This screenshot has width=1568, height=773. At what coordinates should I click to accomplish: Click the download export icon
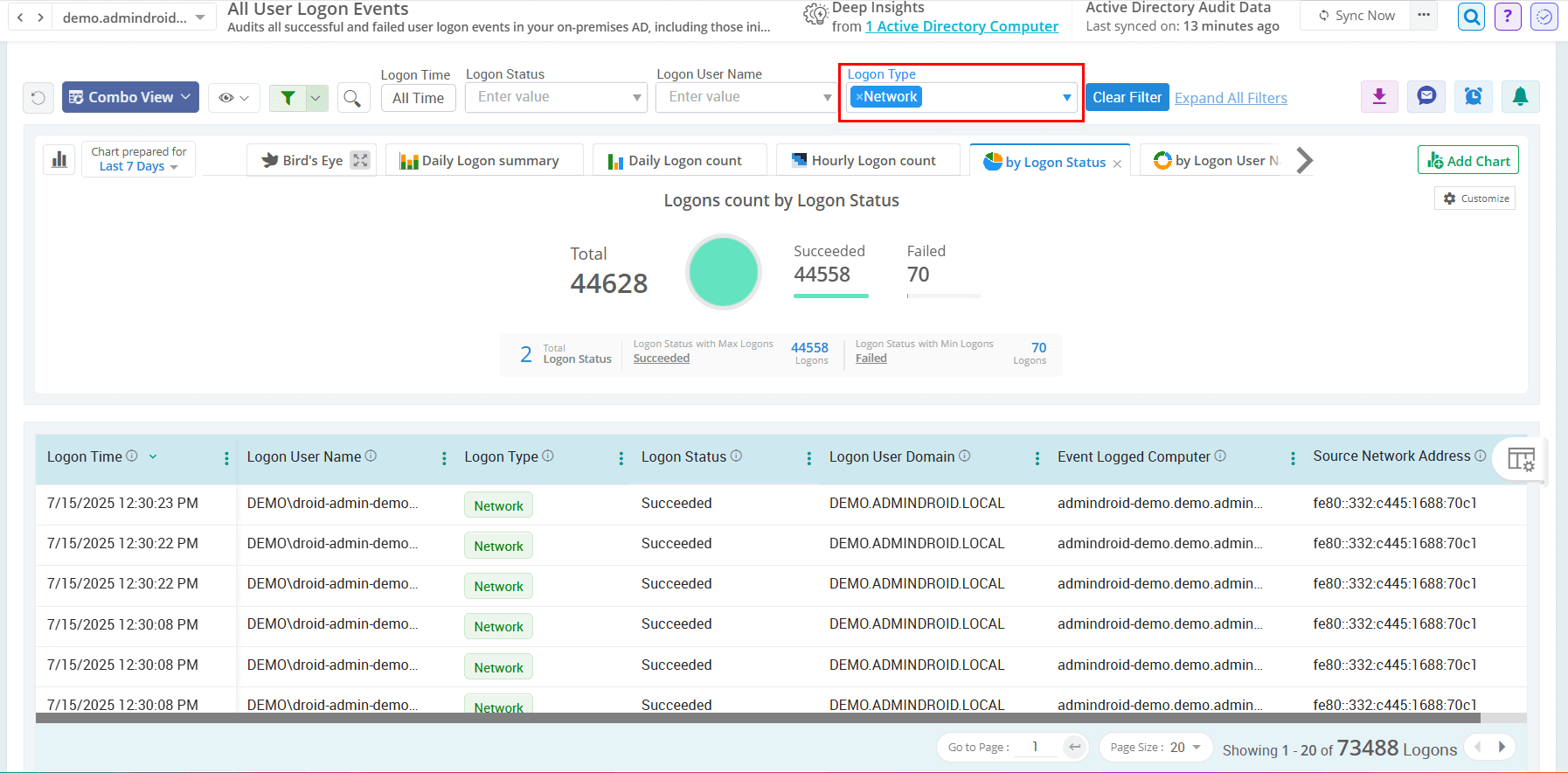pos(1379,97)
